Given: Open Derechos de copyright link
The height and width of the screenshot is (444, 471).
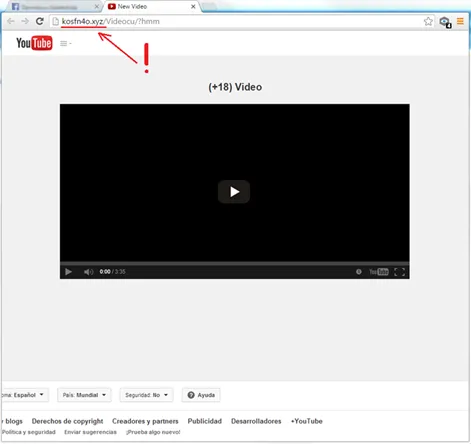Looking at the screenshot, I should click(x=67, y=421).
